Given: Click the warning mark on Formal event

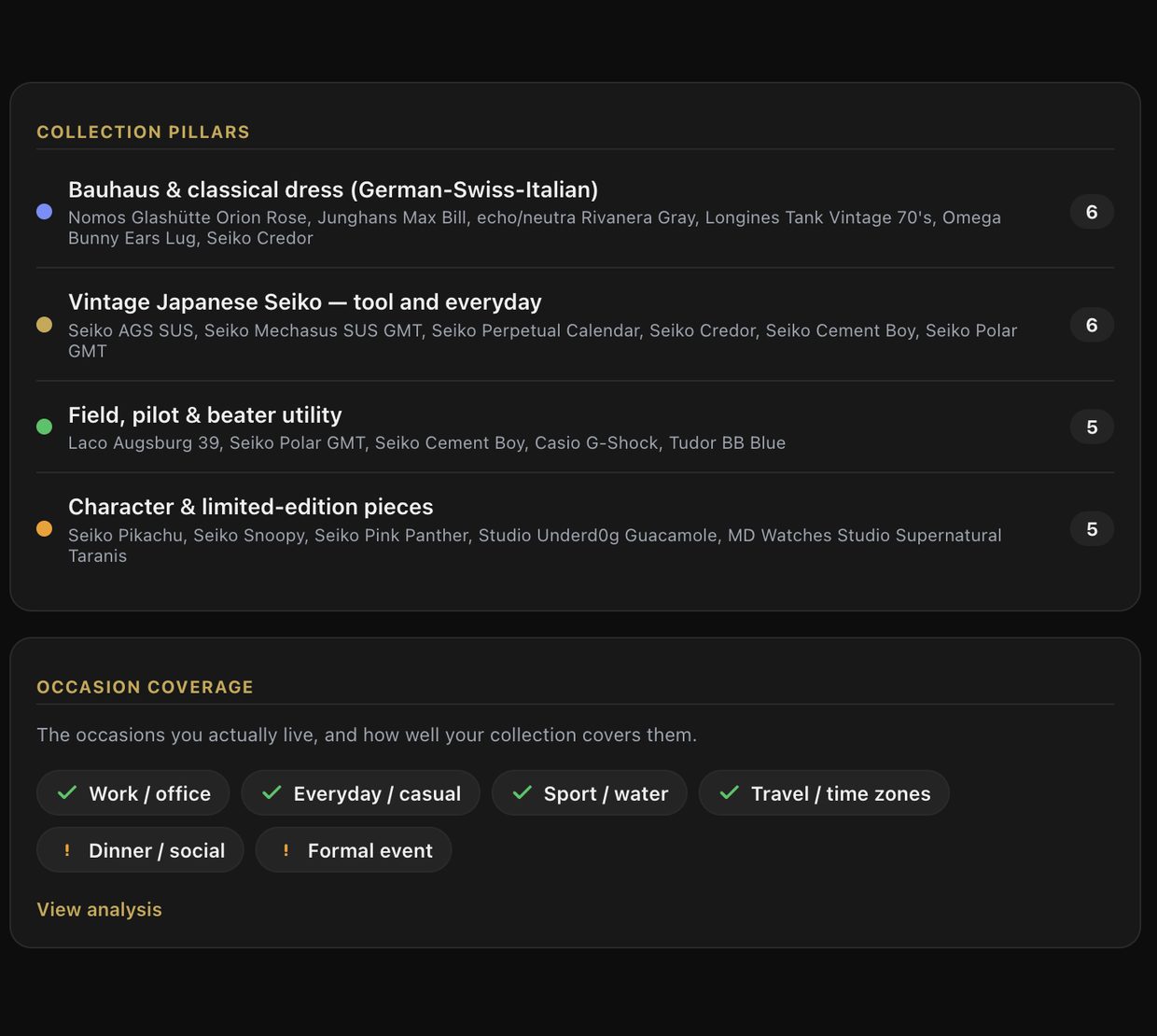Looking at the screenshot, I should point(286,850).
